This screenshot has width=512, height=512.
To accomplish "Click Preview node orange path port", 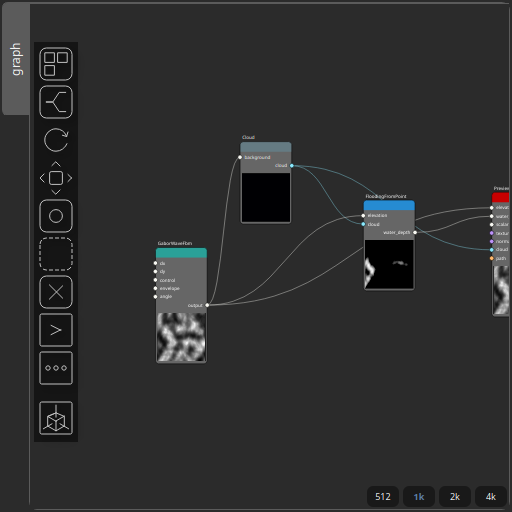I will 492,258.
